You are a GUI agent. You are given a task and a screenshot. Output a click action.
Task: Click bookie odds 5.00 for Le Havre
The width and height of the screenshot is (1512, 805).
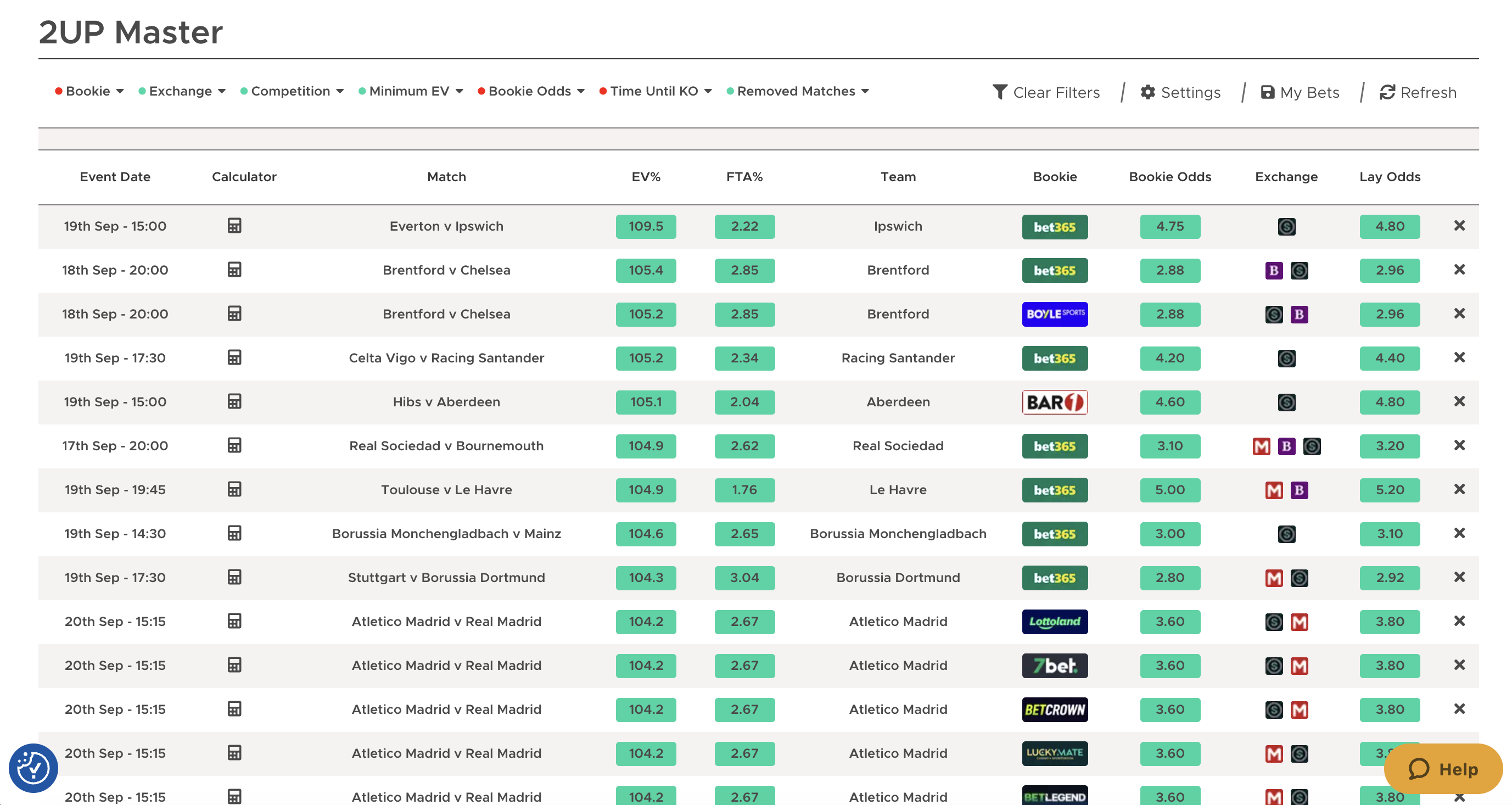coord(1170,490)
